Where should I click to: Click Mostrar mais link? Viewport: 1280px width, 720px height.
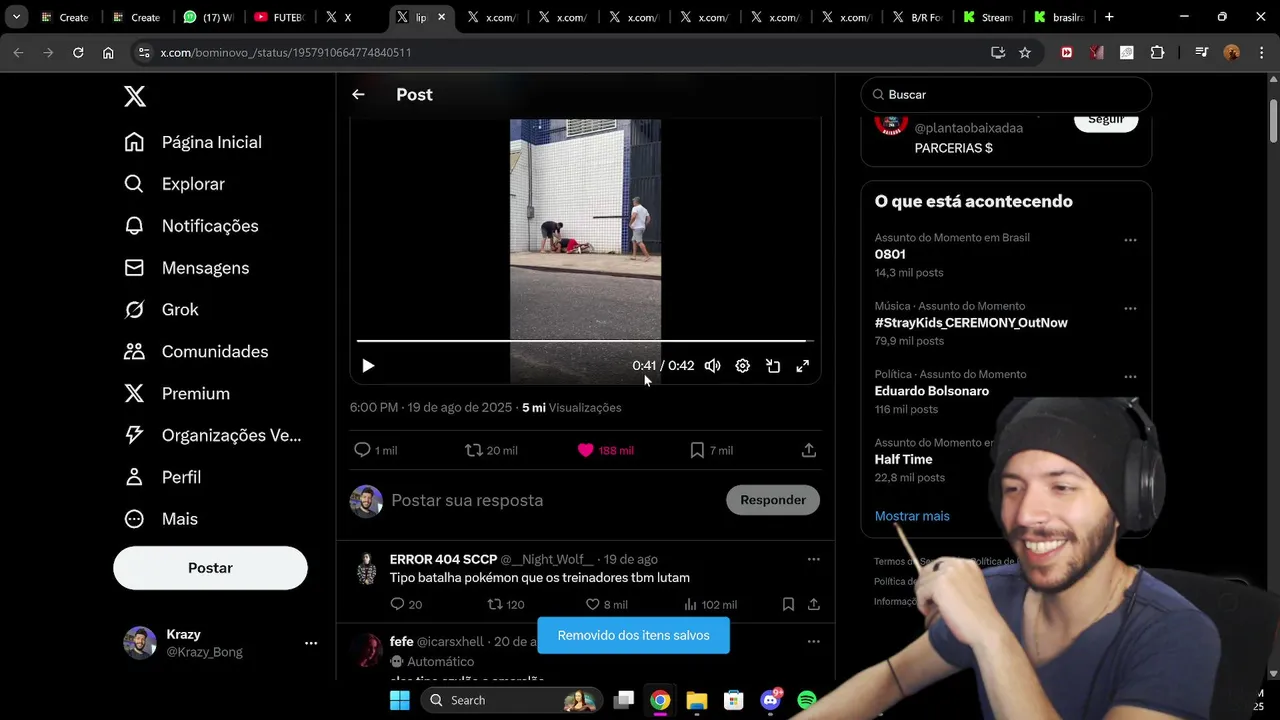coord(912,516)
